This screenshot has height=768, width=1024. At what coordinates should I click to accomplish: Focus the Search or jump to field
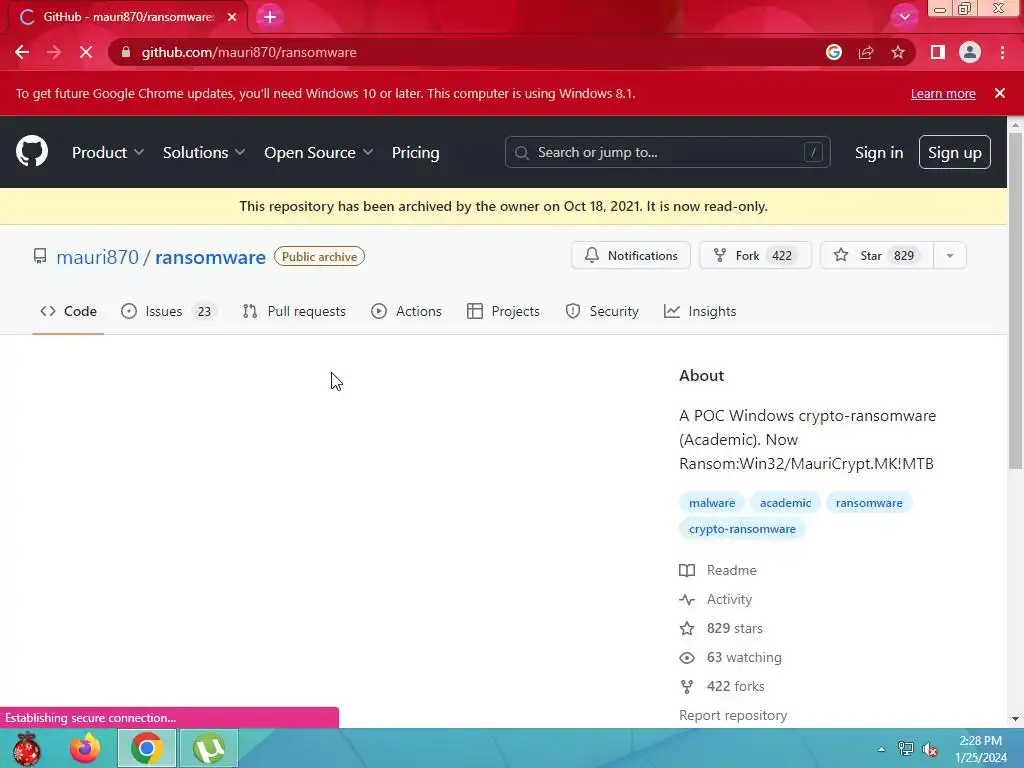point(667,152)
